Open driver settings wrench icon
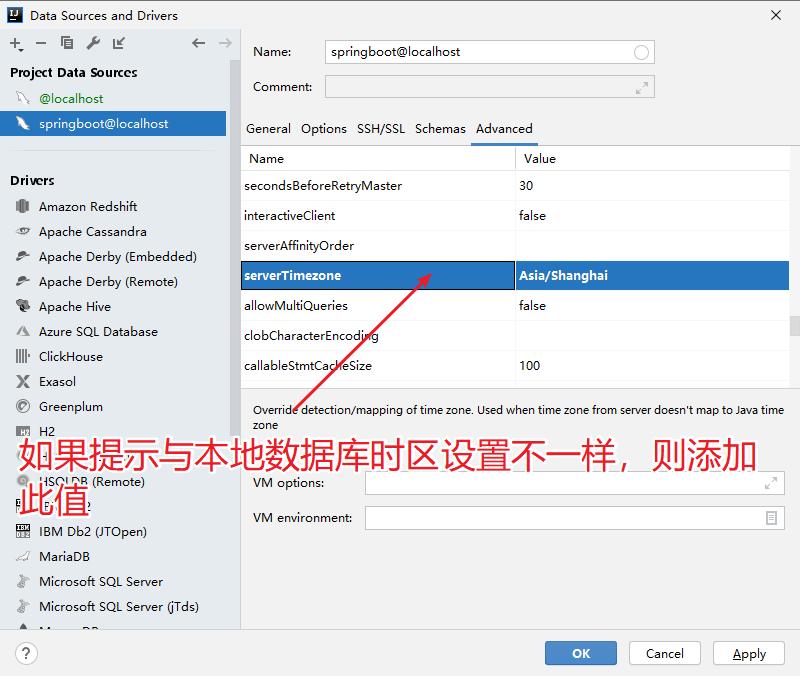This screenshot has width=800, height=676. click(x=93, y=43)
